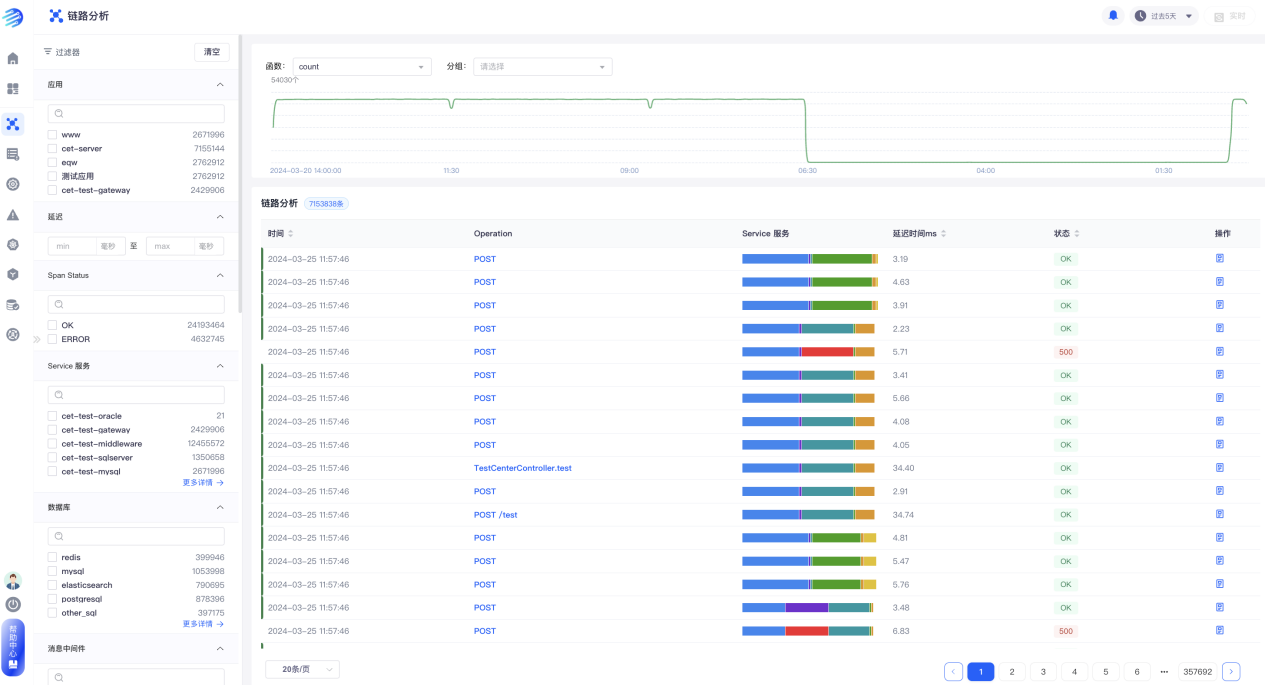Viewport: 1265px width, 685px height.
Task: Go to page 3 of results
Action: [x=1043, y=672]
